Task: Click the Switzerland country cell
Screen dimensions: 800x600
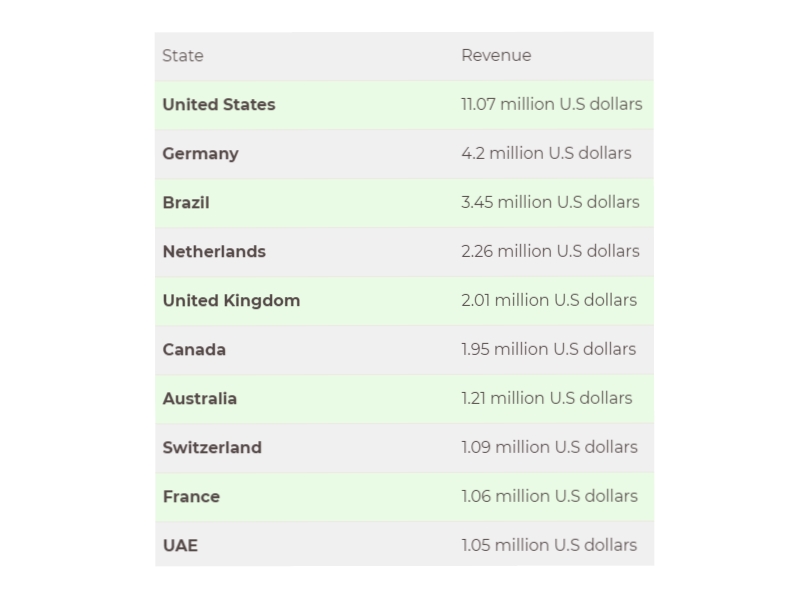Action: click(212, 448)
